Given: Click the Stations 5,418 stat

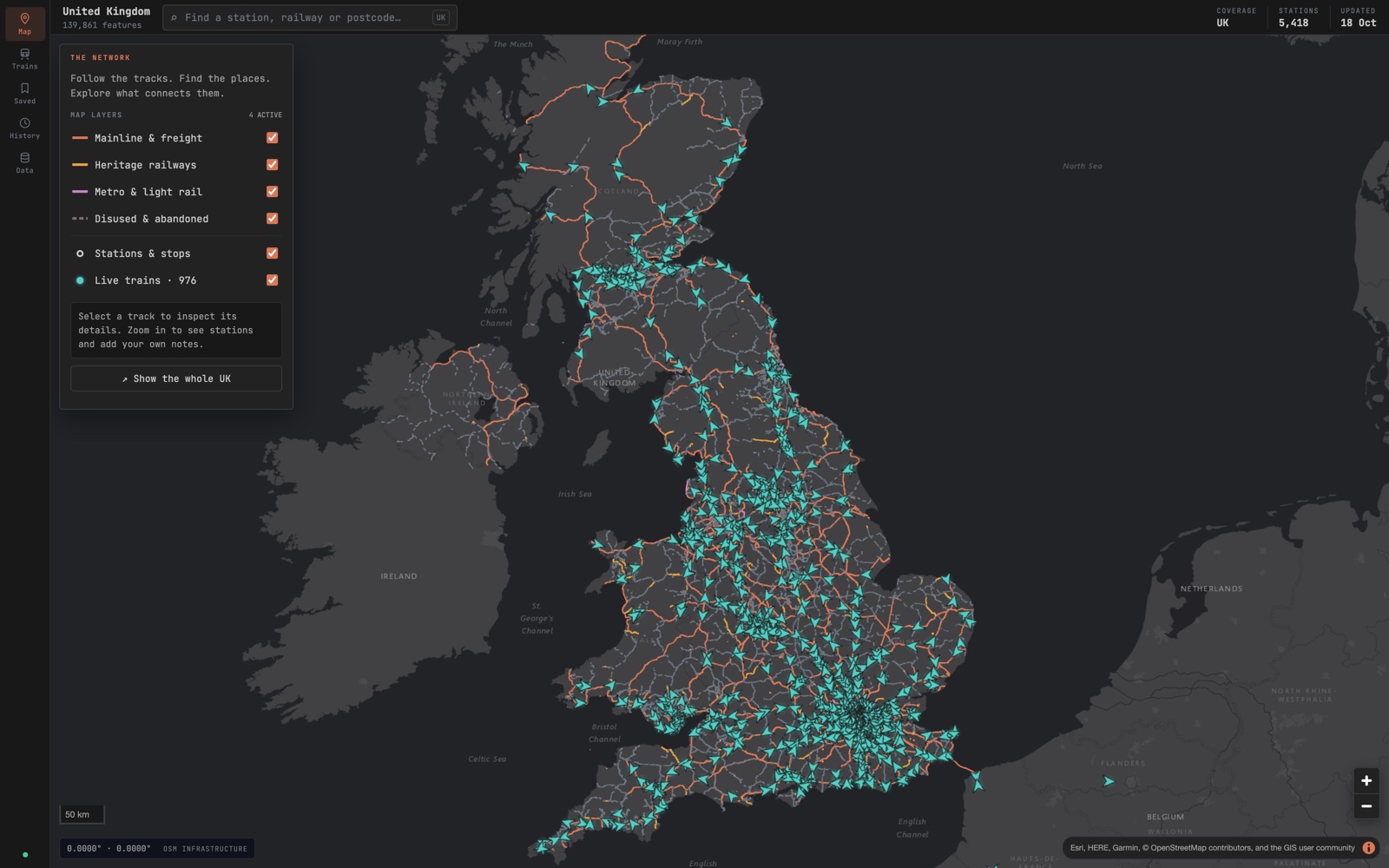Looking at the screenshot, I should 1298,17.
